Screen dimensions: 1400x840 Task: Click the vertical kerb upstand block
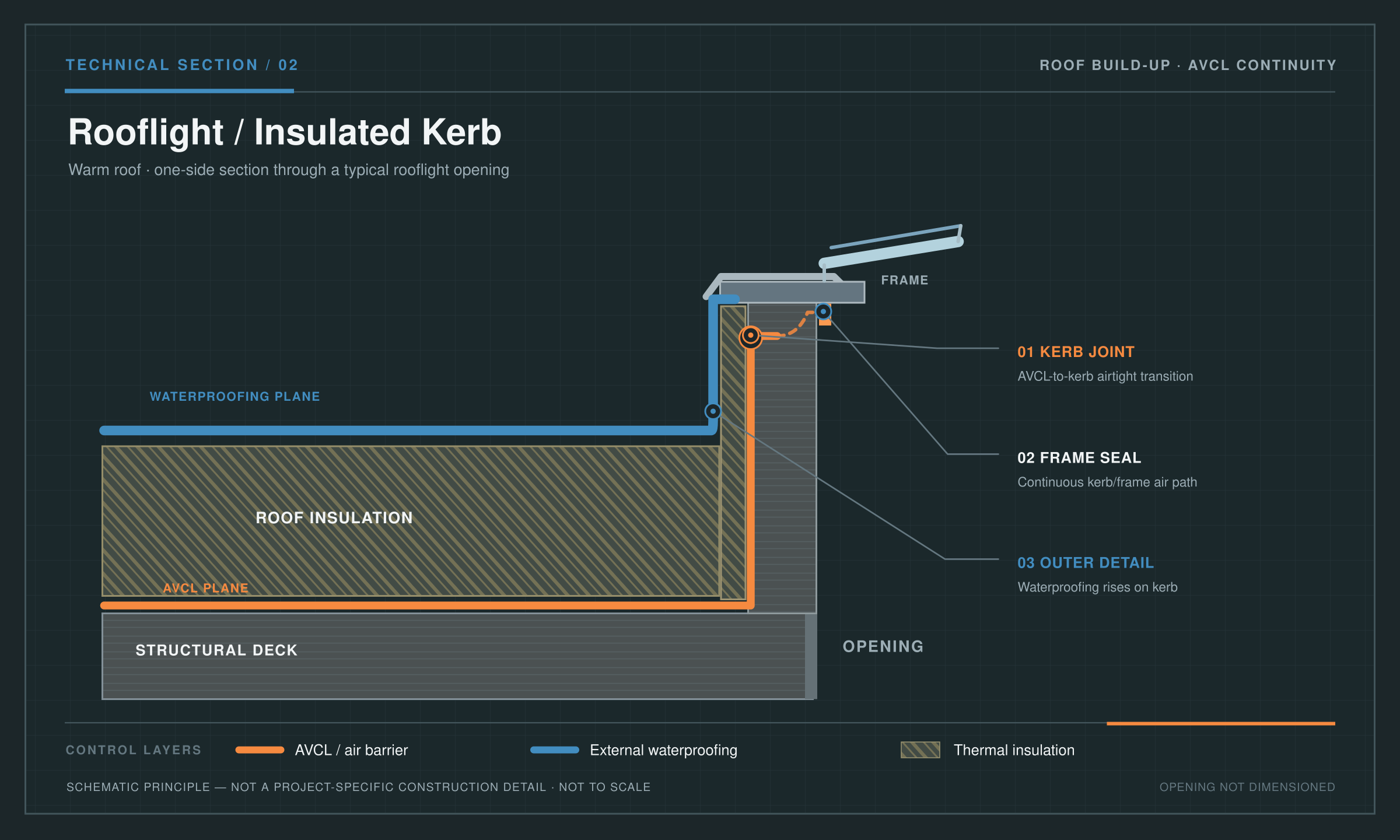(x=782, y=458)
